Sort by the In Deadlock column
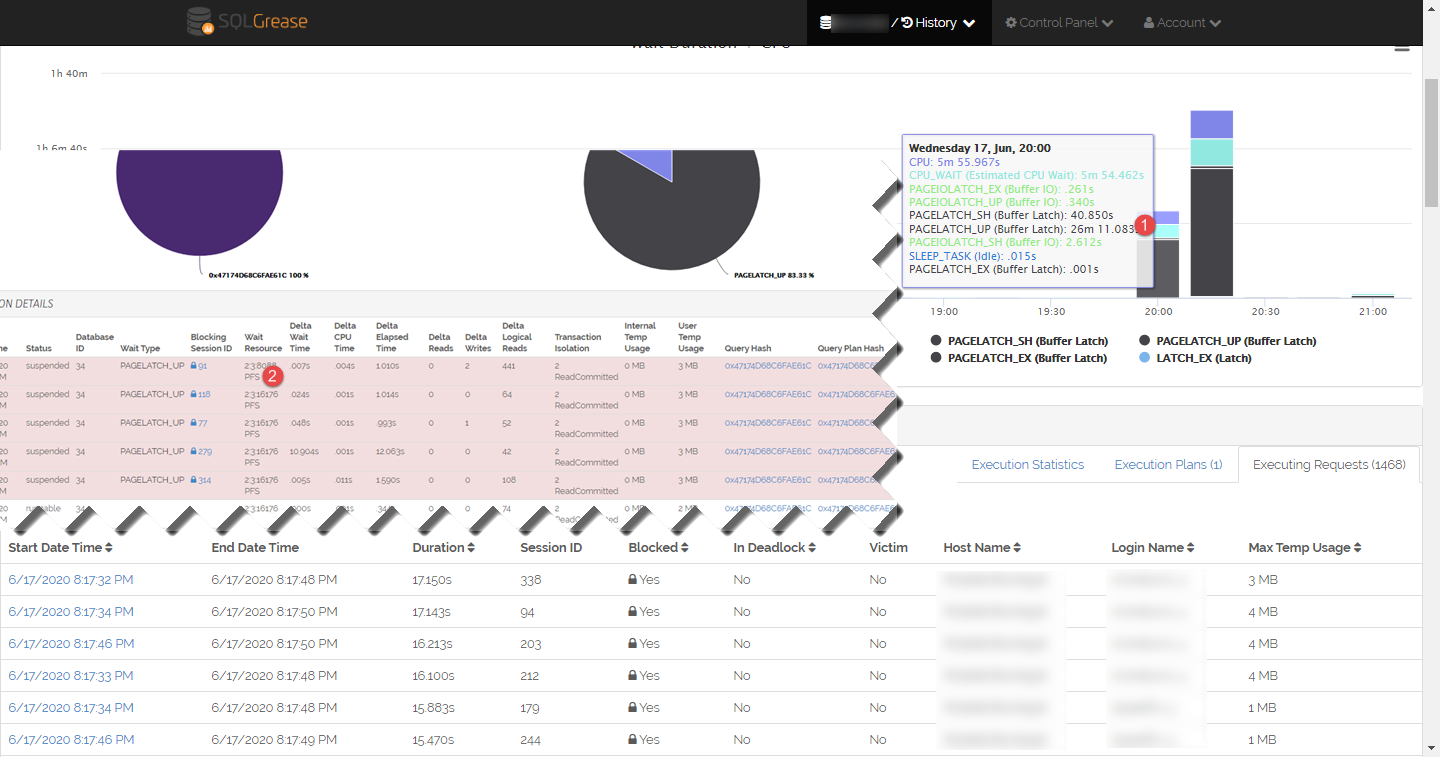 coord(775,548)
